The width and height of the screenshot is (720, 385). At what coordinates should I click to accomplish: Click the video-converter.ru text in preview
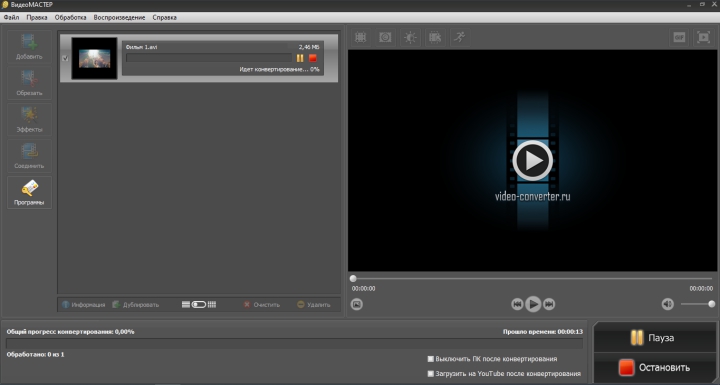coord(533,197)
